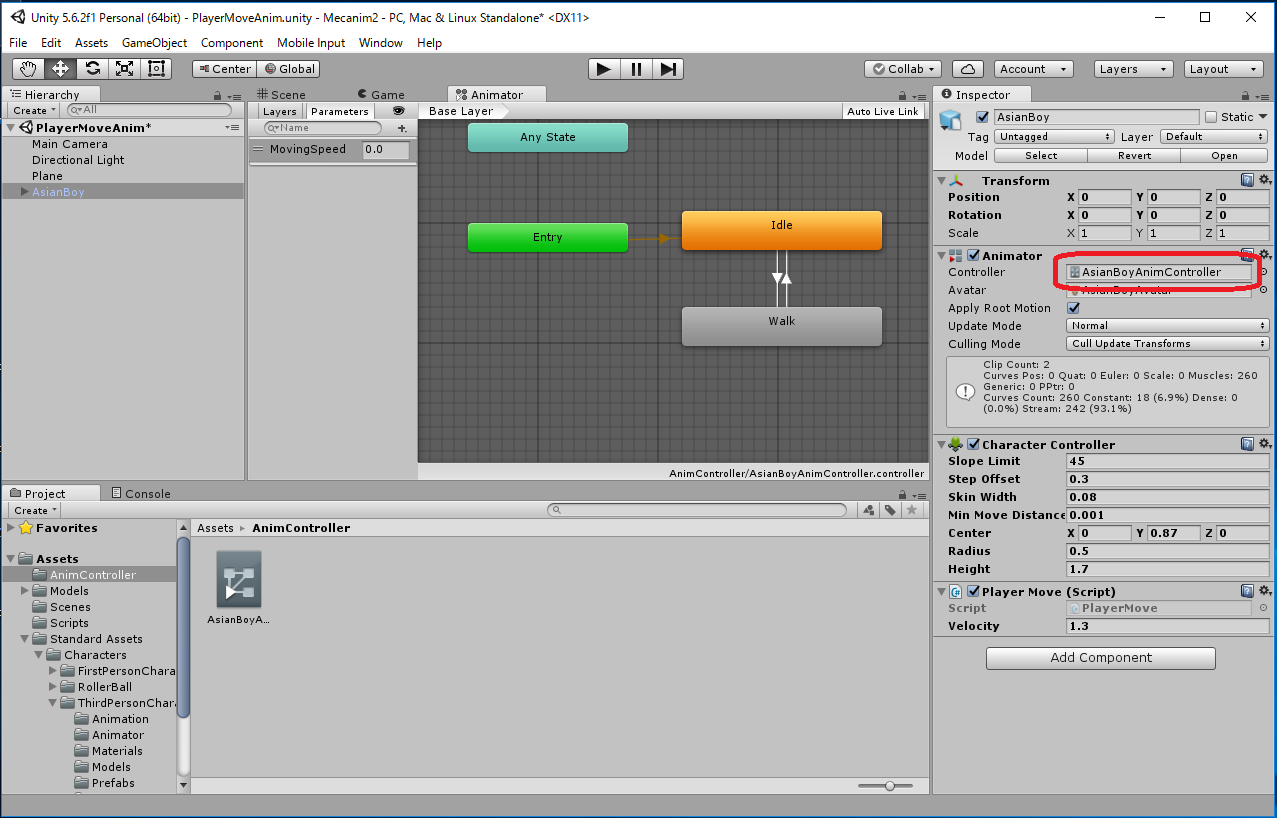The height and width of the screenshot is (818, 1277).
Task: Switch to the Console tab
Action: click(x=141, y=494)
